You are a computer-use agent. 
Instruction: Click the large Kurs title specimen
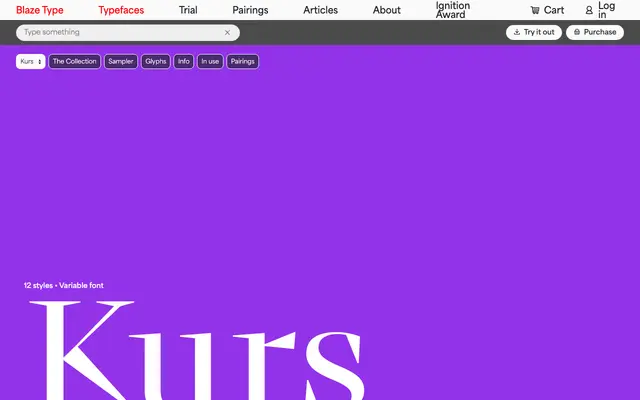coord(196,350)
